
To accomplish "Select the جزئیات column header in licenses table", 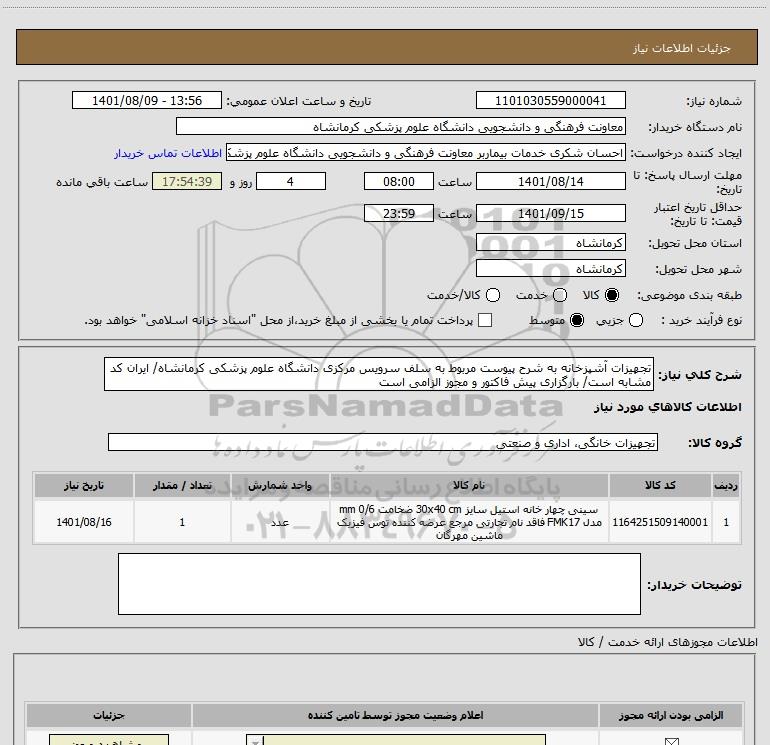I will [x=109, y=716].
